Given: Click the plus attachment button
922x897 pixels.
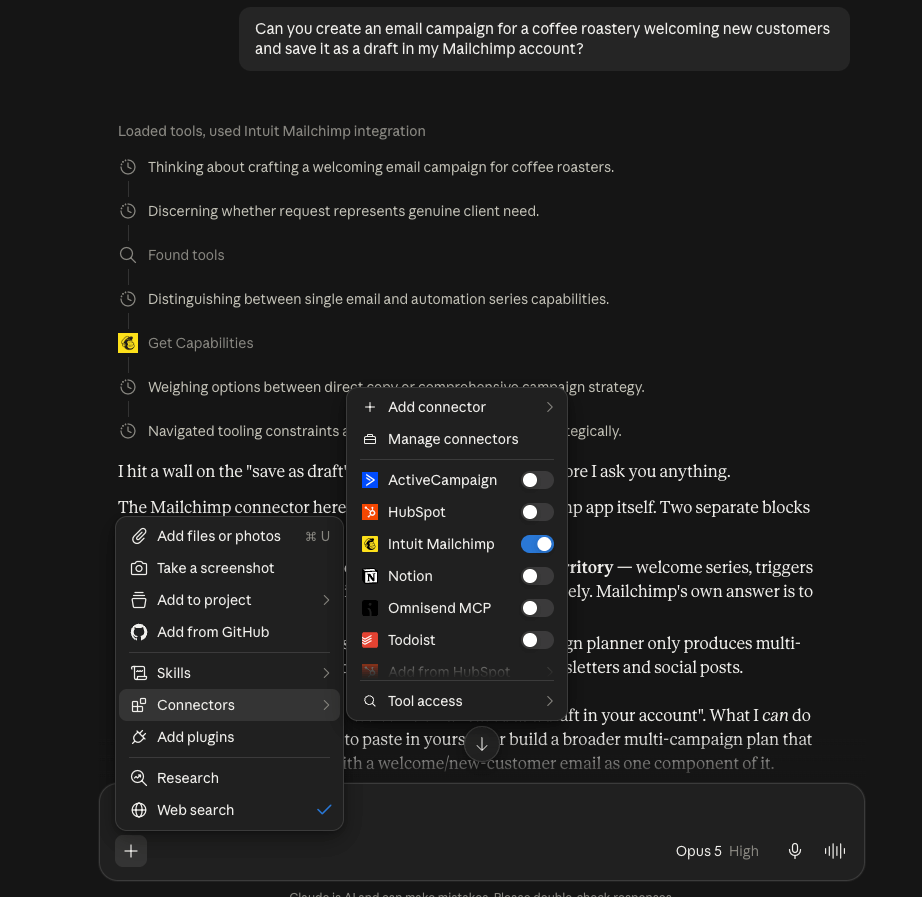Looking at the screenshot, I should 131,851.
